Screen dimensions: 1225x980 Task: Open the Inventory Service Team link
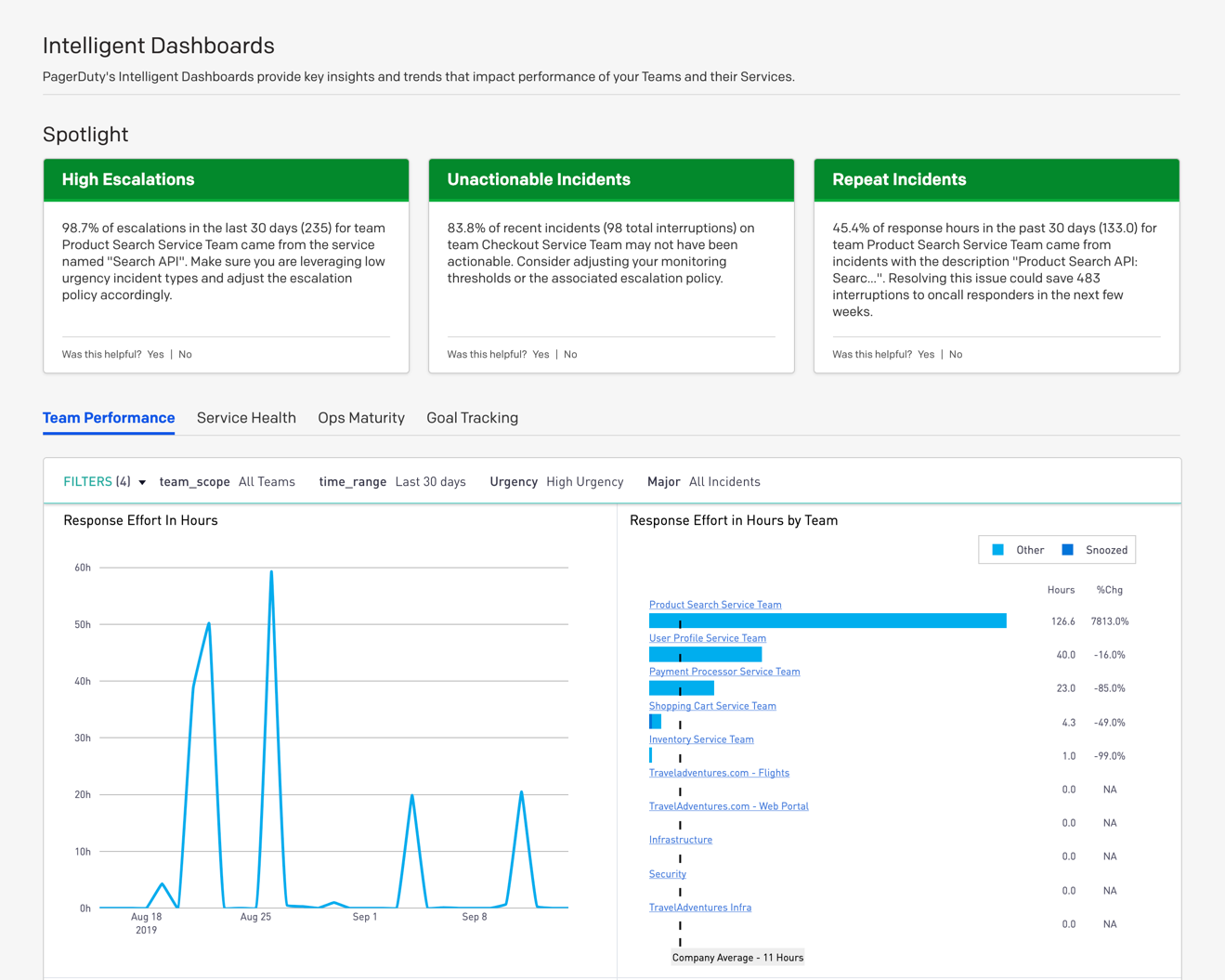[700, 739]
